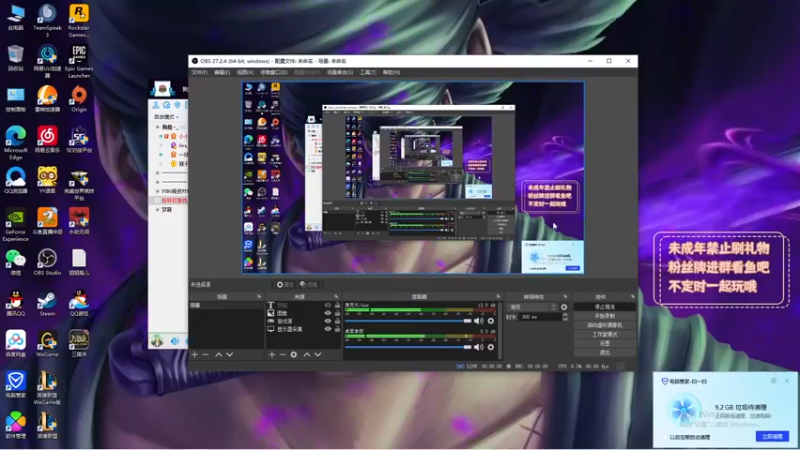
Task: Remove selected source with the minus icon
Action: pos(283,355)
